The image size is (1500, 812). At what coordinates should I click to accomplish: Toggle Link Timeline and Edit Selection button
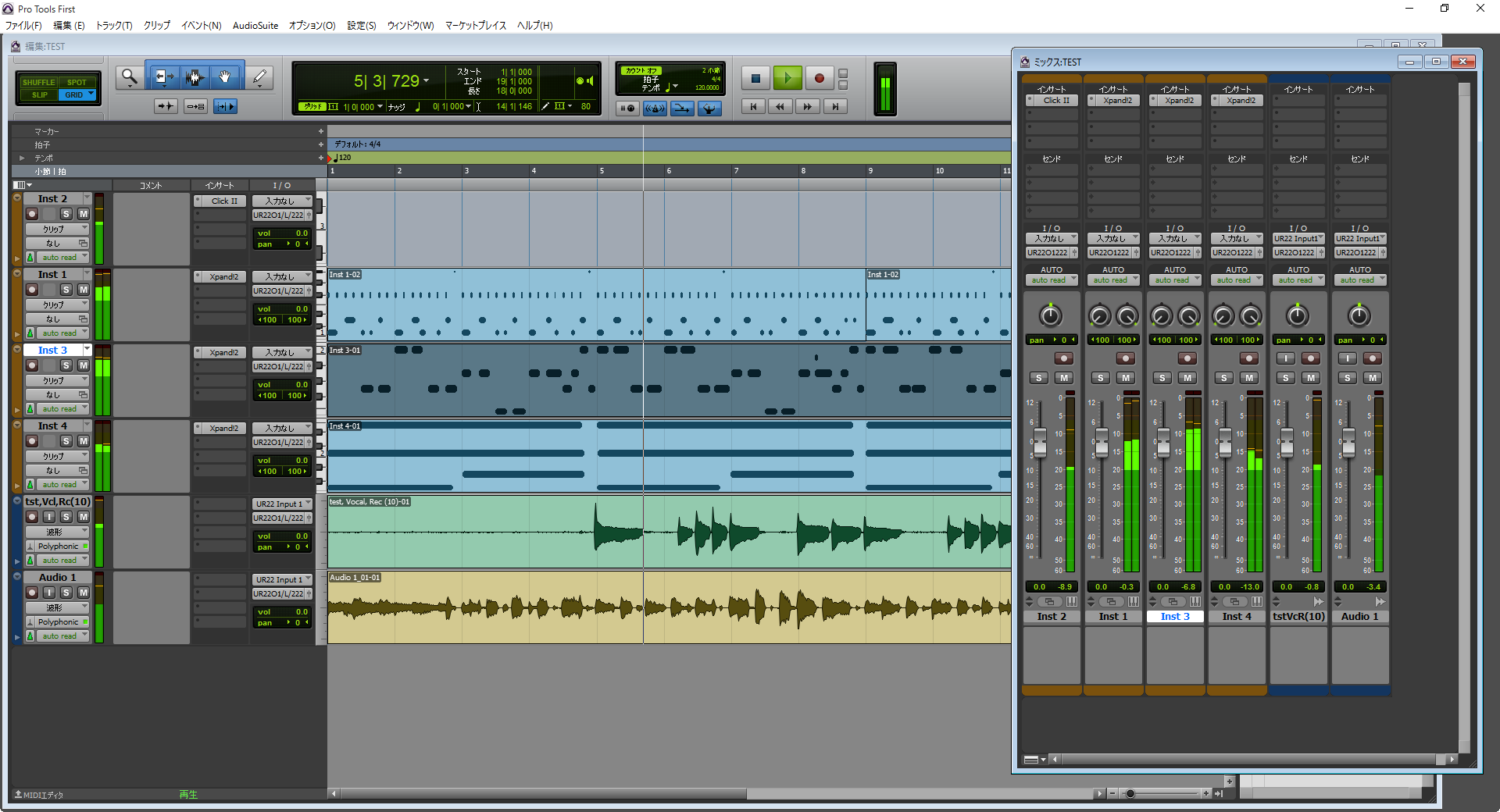click(x=195, y=106)
